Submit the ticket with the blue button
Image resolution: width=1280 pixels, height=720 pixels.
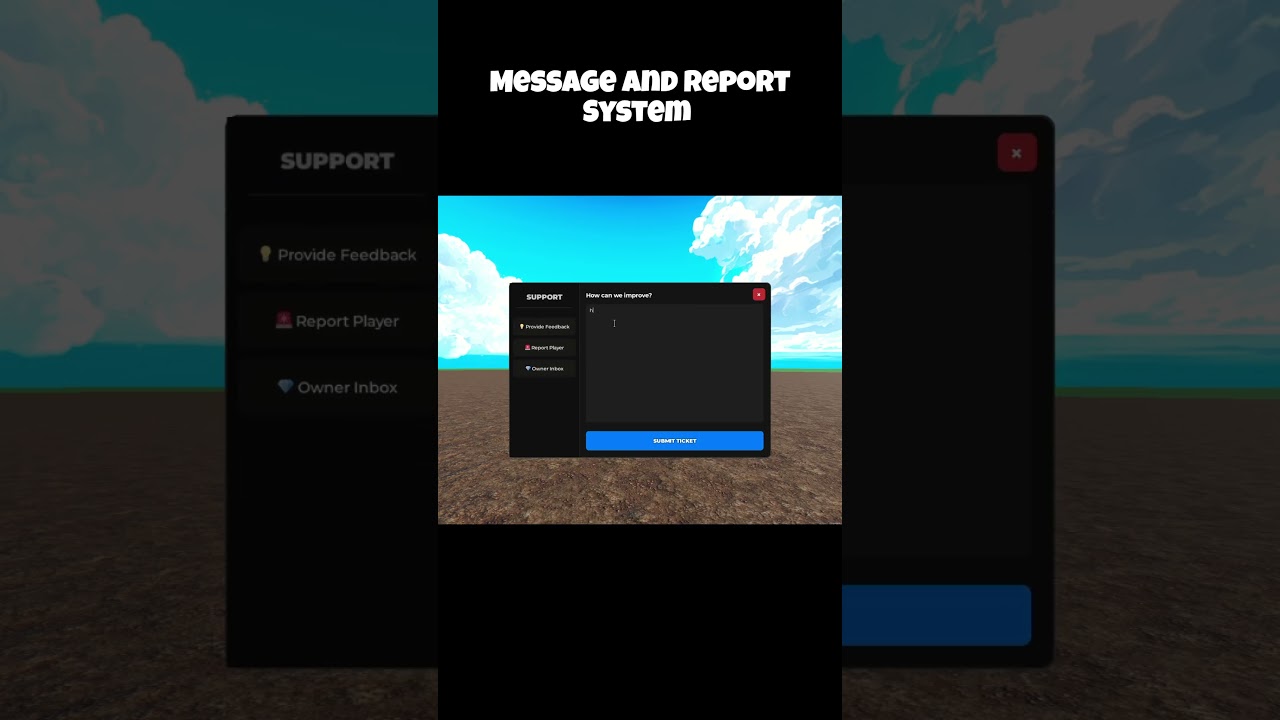(674, 441)
